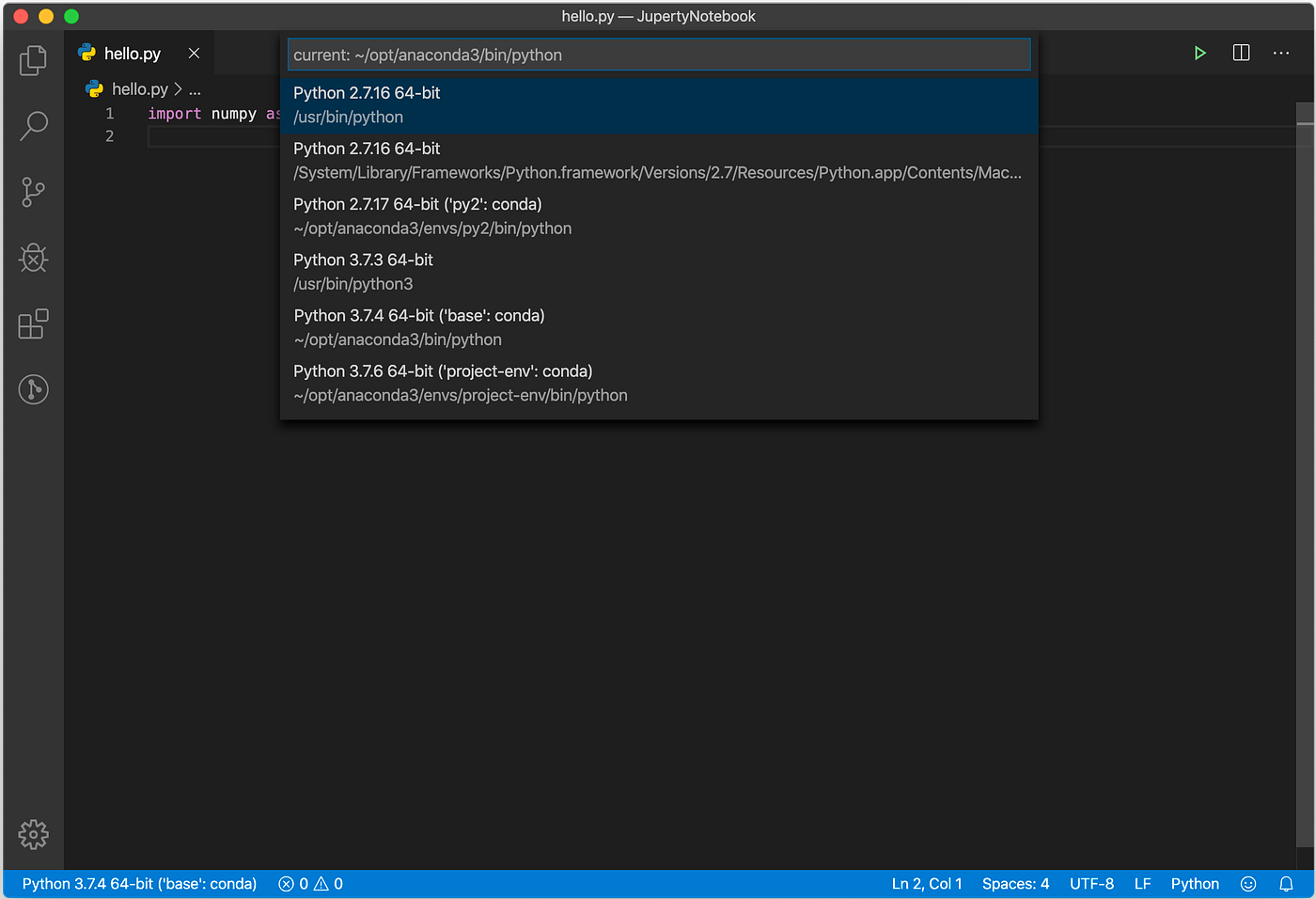This screenshot has height=899, width=1316.
Task: Open the Source Control sidebar icon
Action: coord(33,192)
